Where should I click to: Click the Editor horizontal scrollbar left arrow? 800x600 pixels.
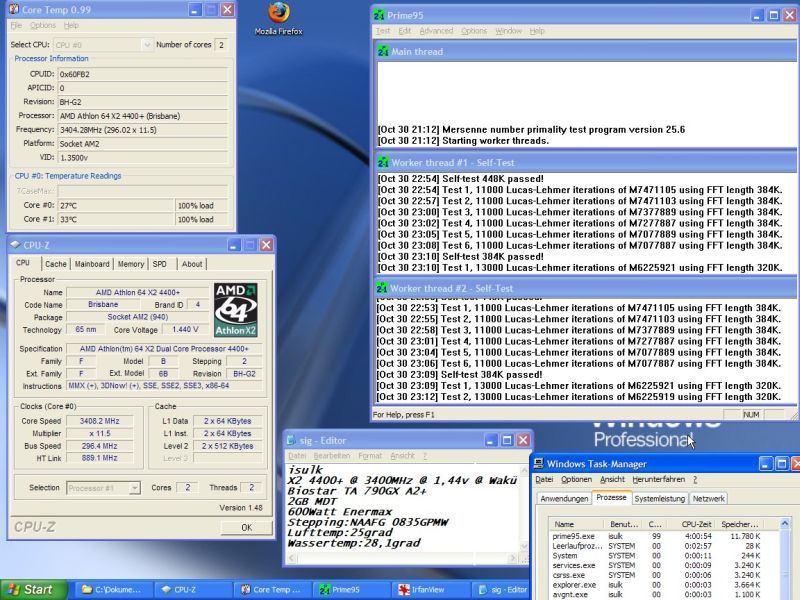292,559
